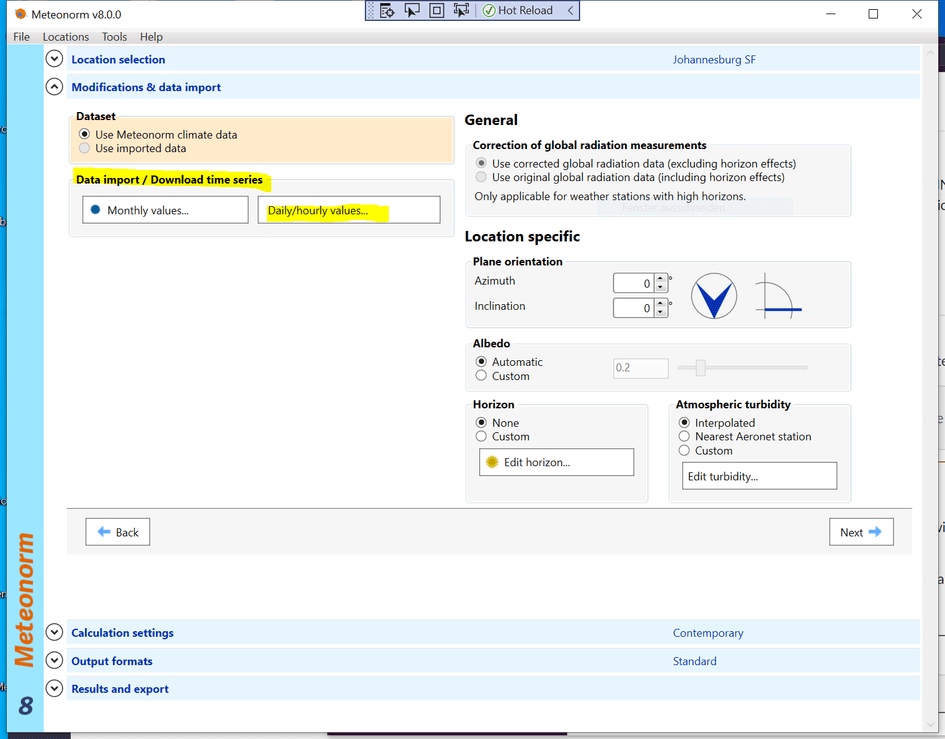Click the Output formats heading
Screen dimensions: 945x739
click(112, 661)
